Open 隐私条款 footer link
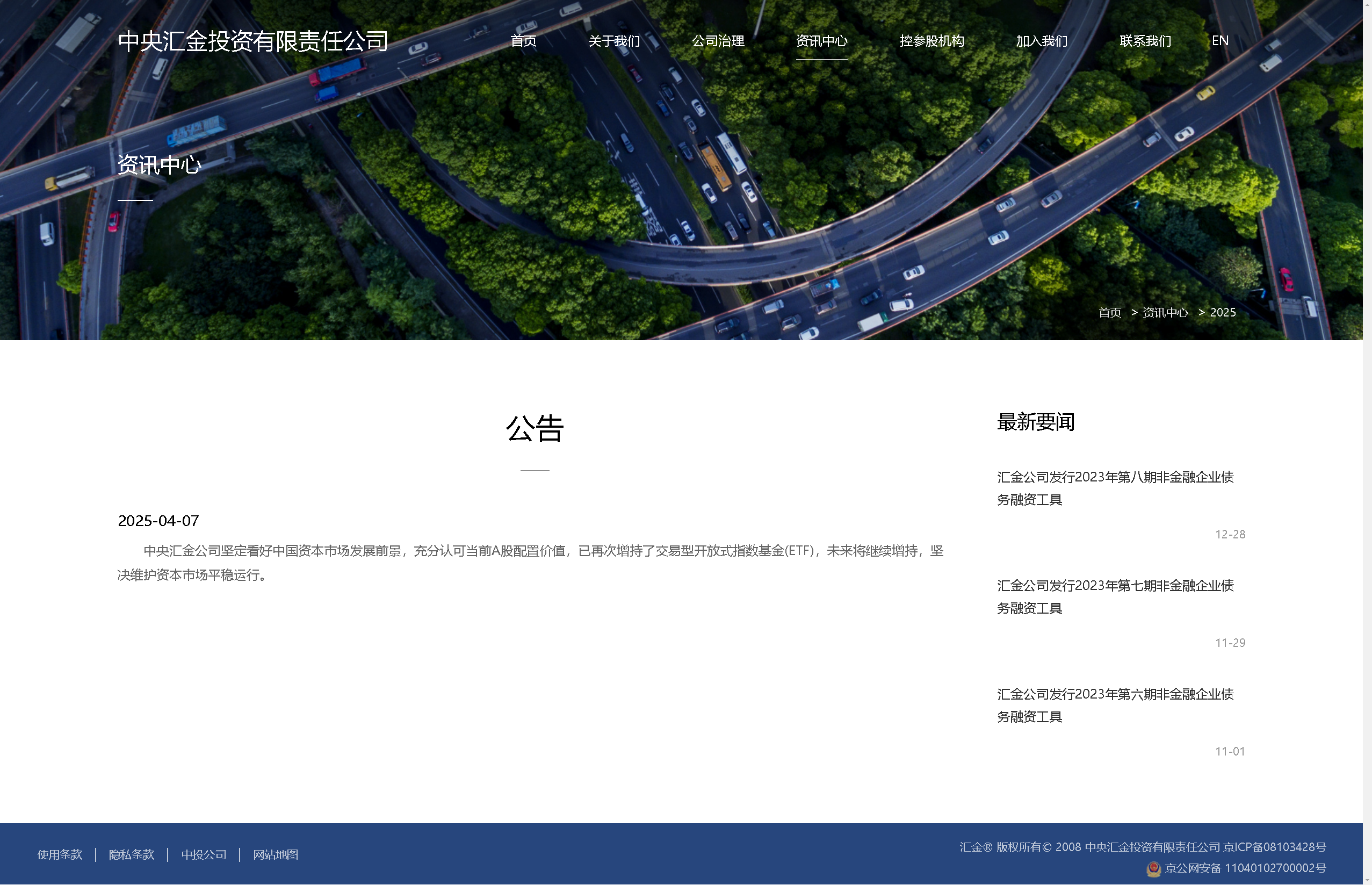This screenshot has height=885, width=1372. click(x=132, y=854)
